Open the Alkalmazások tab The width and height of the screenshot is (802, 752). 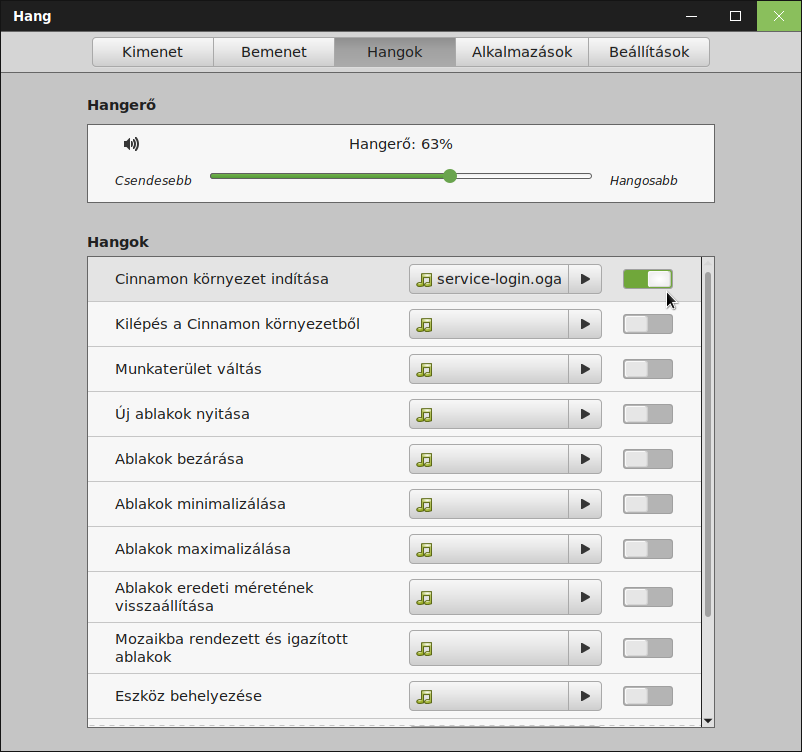(x=522, y=52)
